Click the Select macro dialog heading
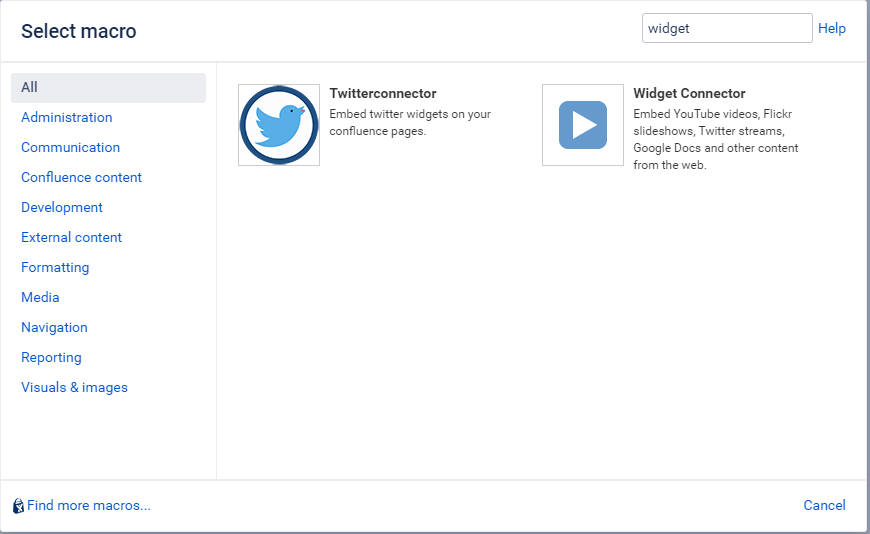This screenshot has height=534, width=870. 79,31
